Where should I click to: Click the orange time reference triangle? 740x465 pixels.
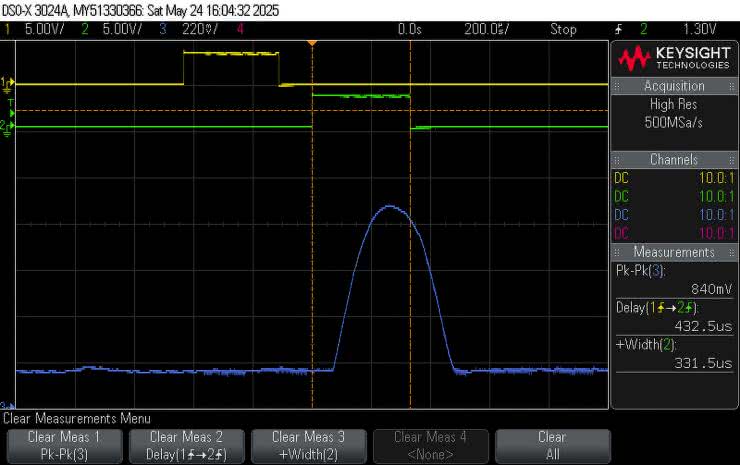click(313, 42)
